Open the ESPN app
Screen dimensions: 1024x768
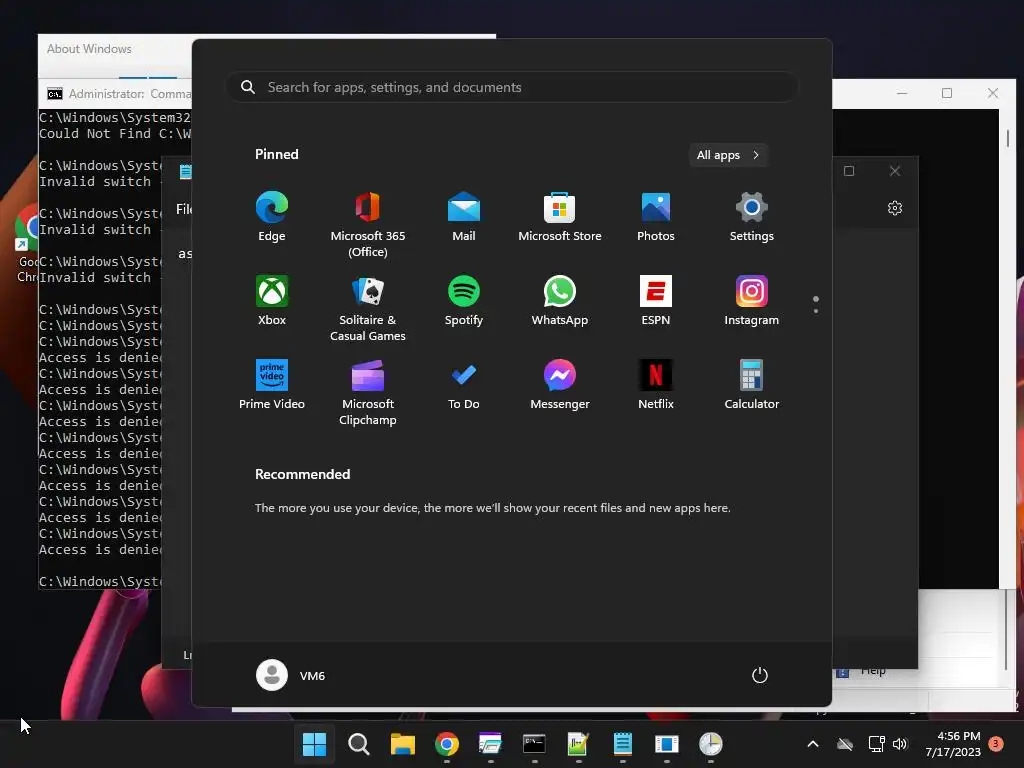coord(656,301)
